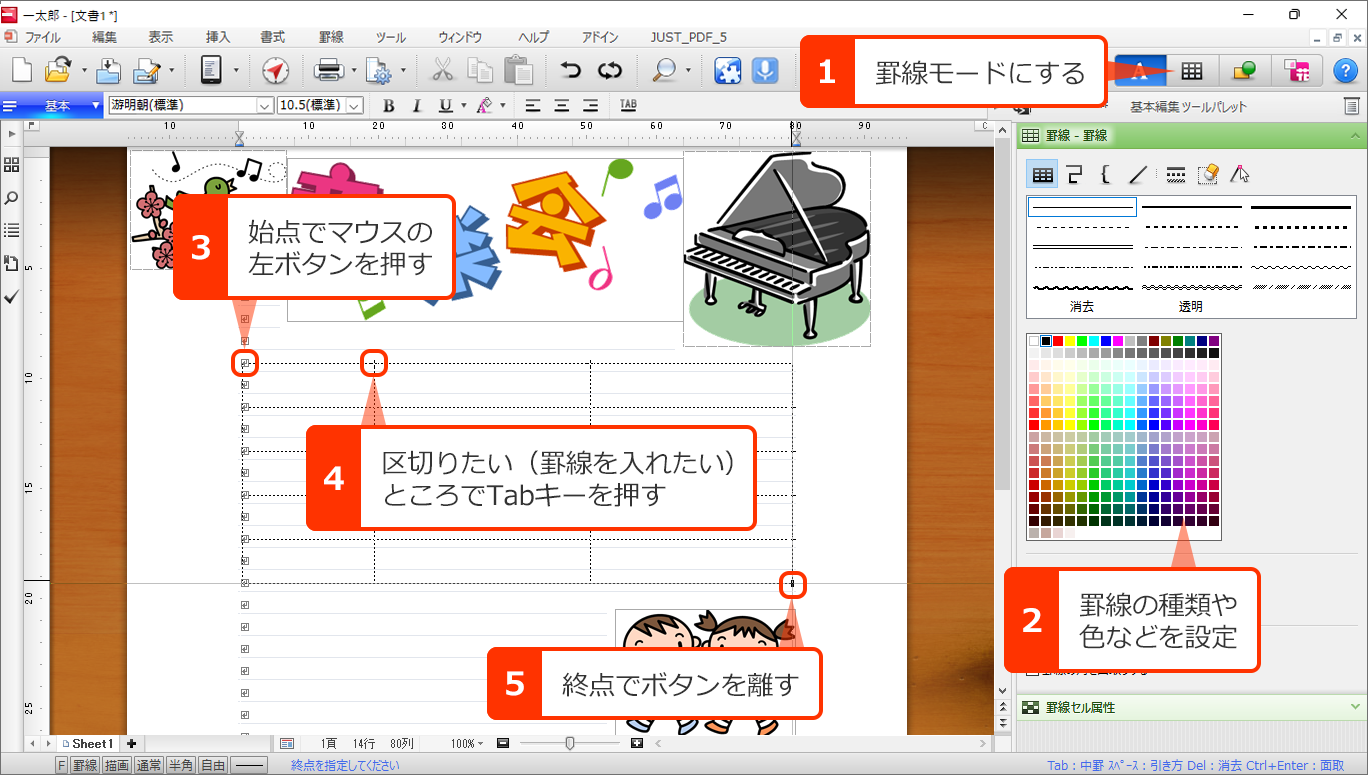Click the red compass navigation icon
The height and width of the screenshot is (775, 1368).
(x=275, y=71)
